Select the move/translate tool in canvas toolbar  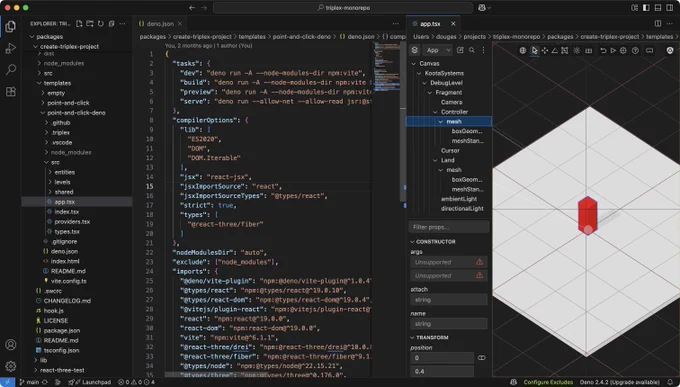point(545,51)
